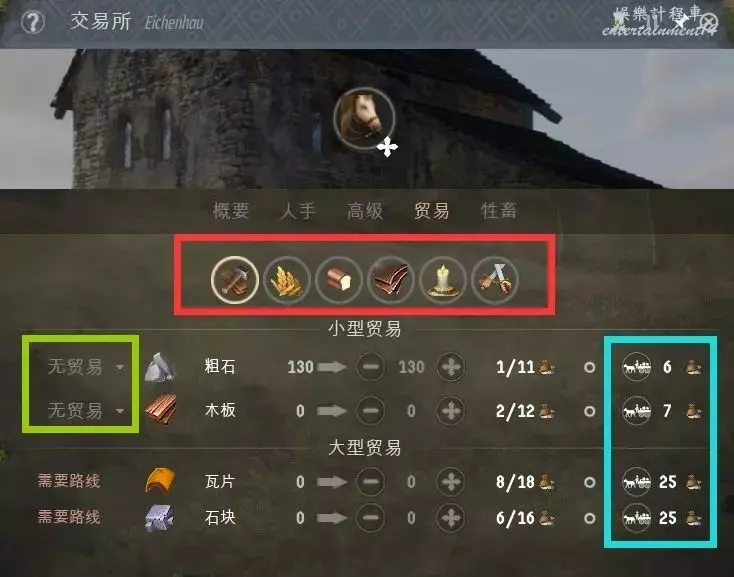Click the horse portrait icon
734x577 pixels.
[x=364, y=118]
